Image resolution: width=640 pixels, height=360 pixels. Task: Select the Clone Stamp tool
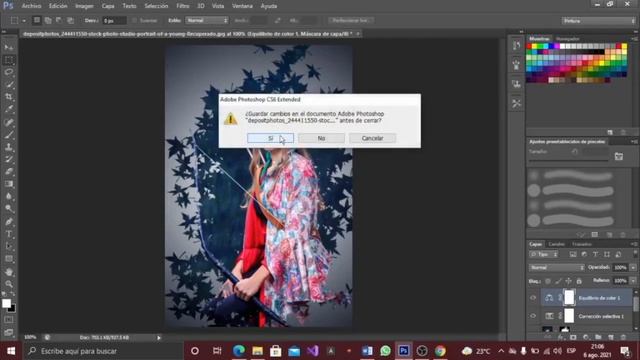pyautogui.click(x=9, y=147)
